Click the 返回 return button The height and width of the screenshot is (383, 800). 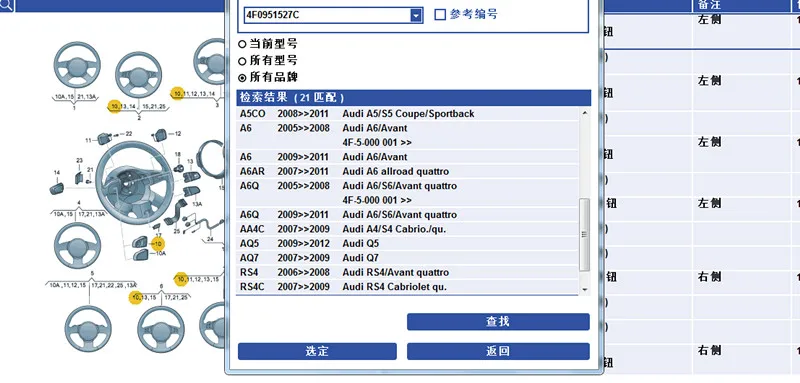pos(498,351)
